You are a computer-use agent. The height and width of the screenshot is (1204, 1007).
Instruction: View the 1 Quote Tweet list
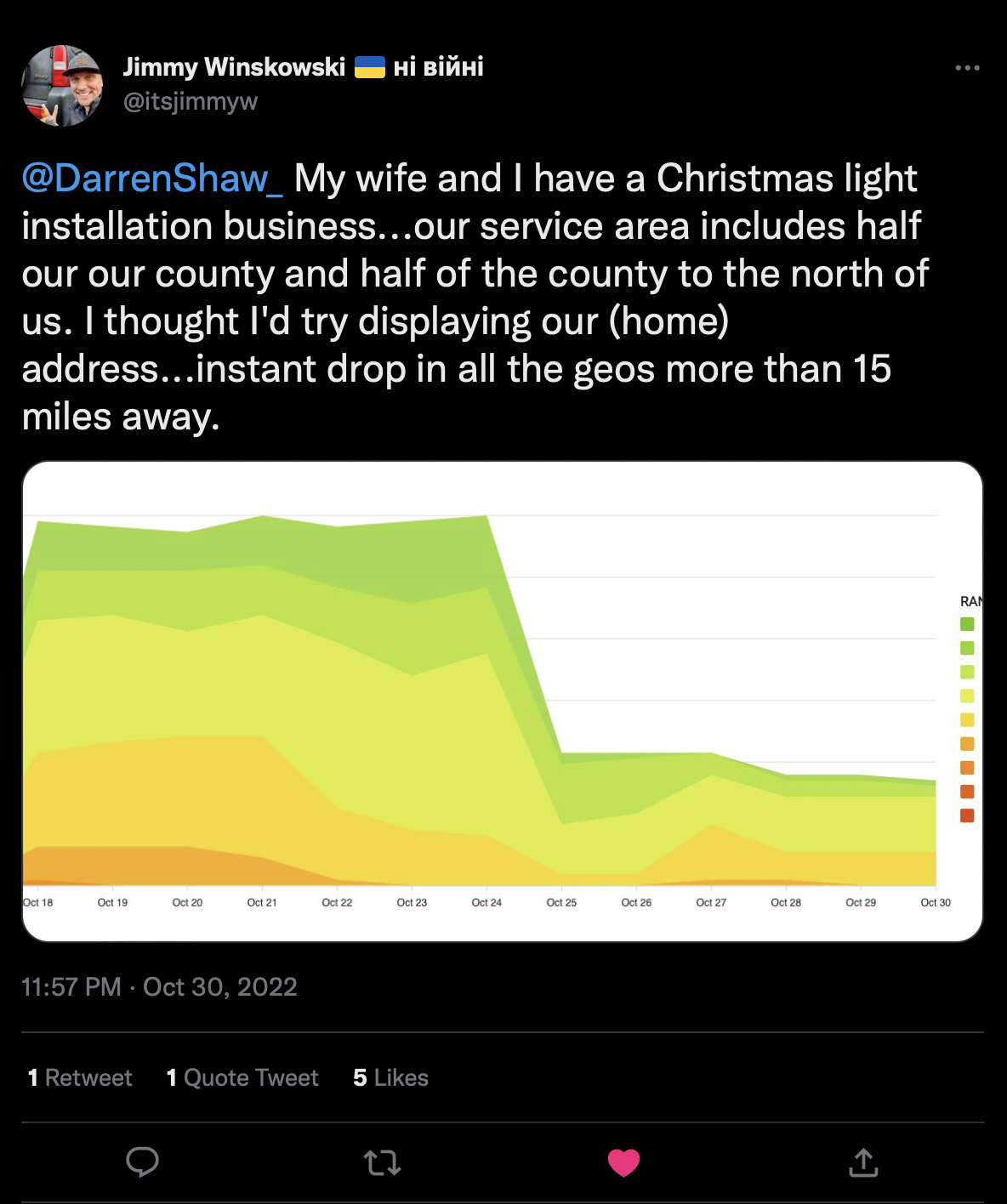pyautogui.click(x=242, y=1078)
